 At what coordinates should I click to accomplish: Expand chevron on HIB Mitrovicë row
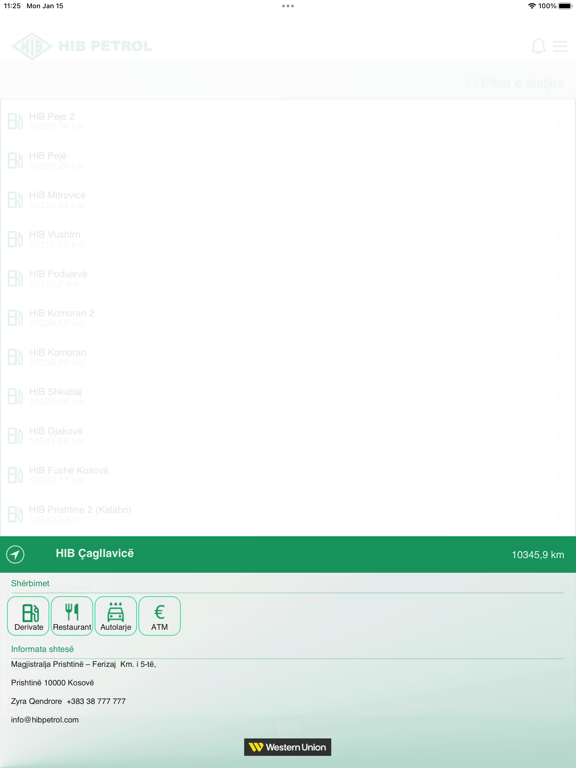coord(558,199)
